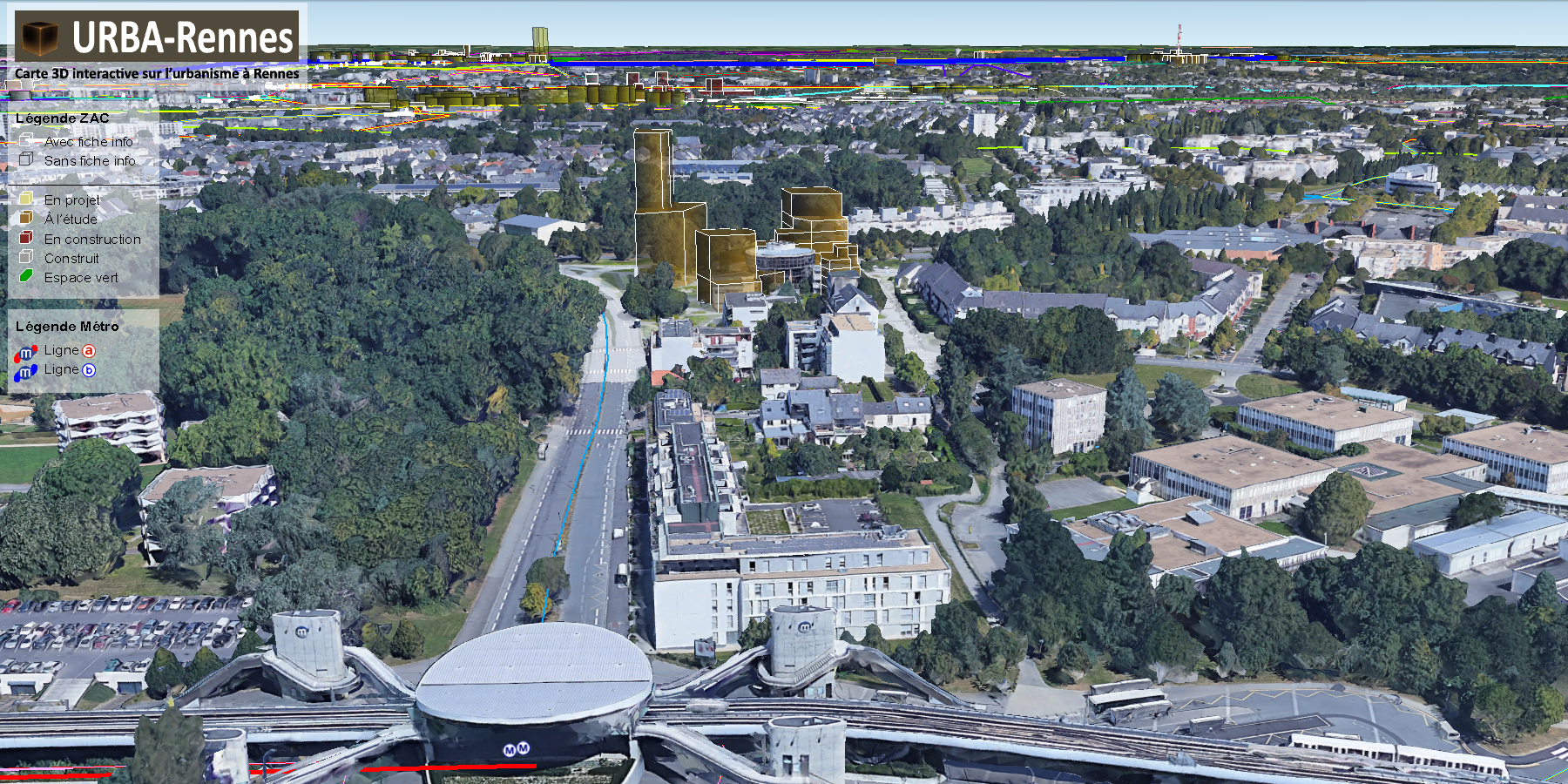1568x784 pixels.
Task: Click the 'Construit' legend label
Action: [71, 258]
